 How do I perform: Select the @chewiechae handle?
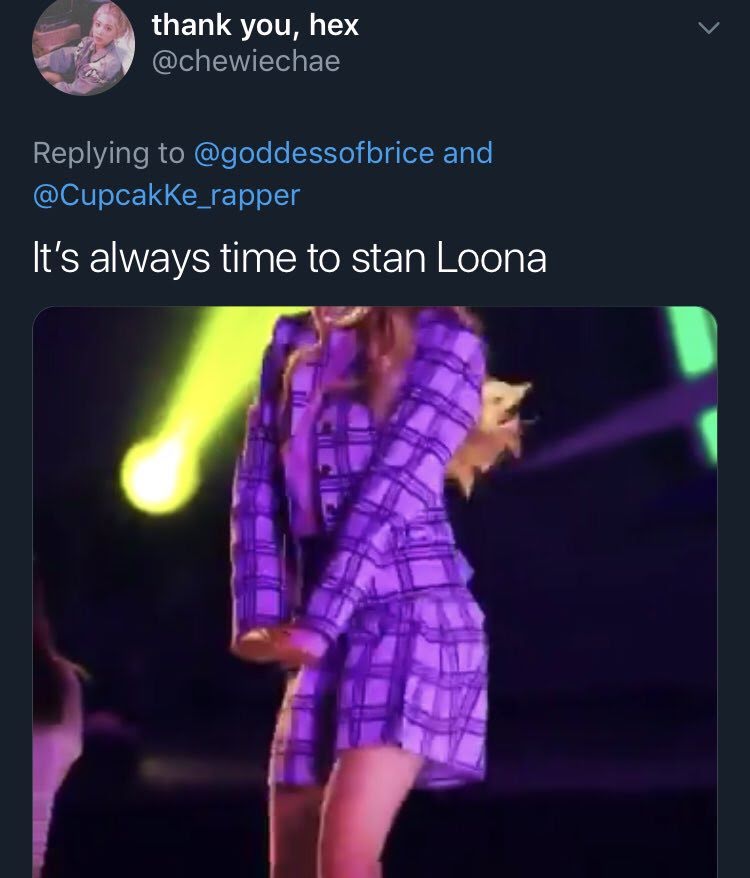246,61
